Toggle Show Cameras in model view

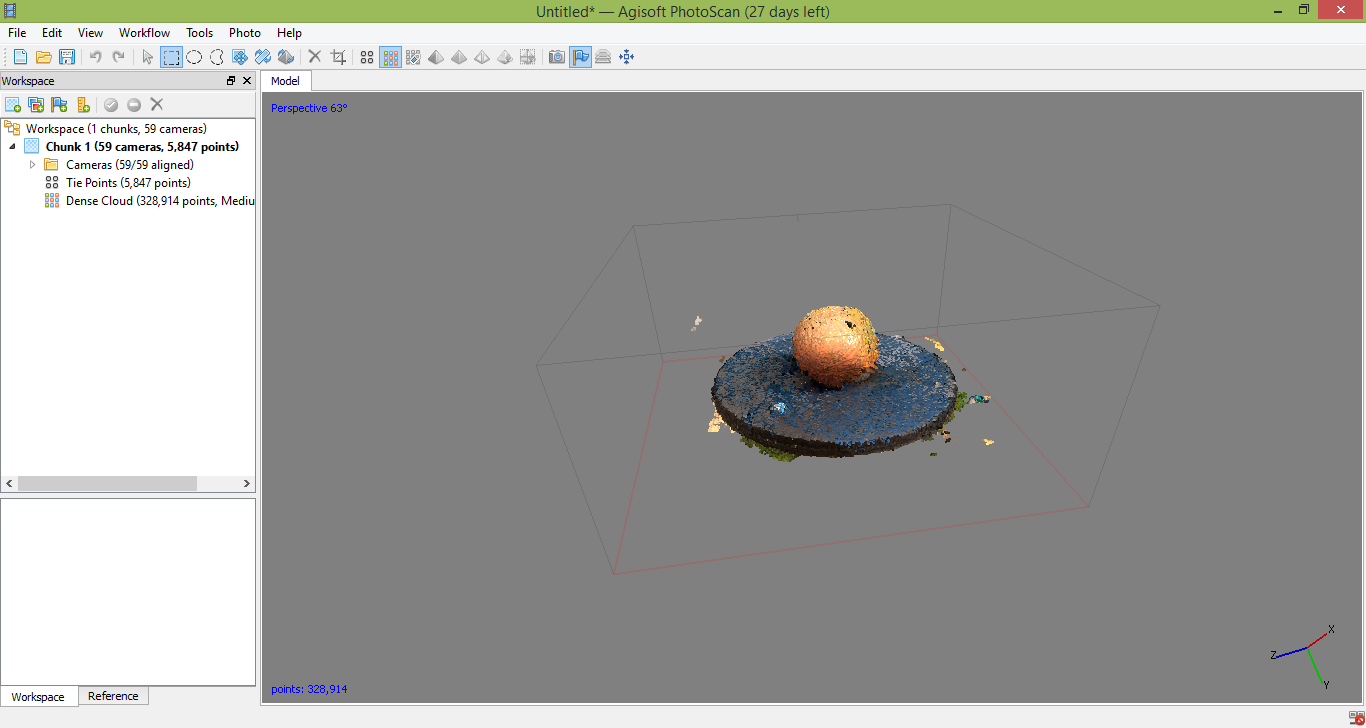[557, 57]
